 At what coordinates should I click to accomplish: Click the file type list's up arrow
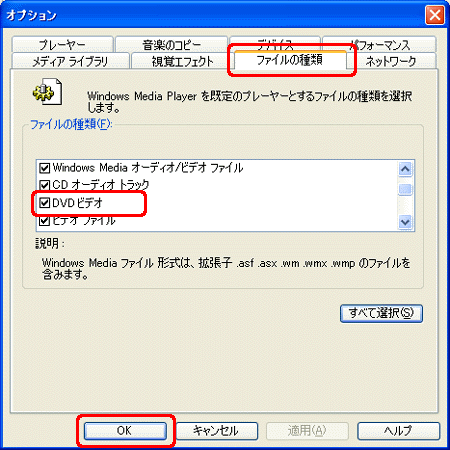click(405, 169)
